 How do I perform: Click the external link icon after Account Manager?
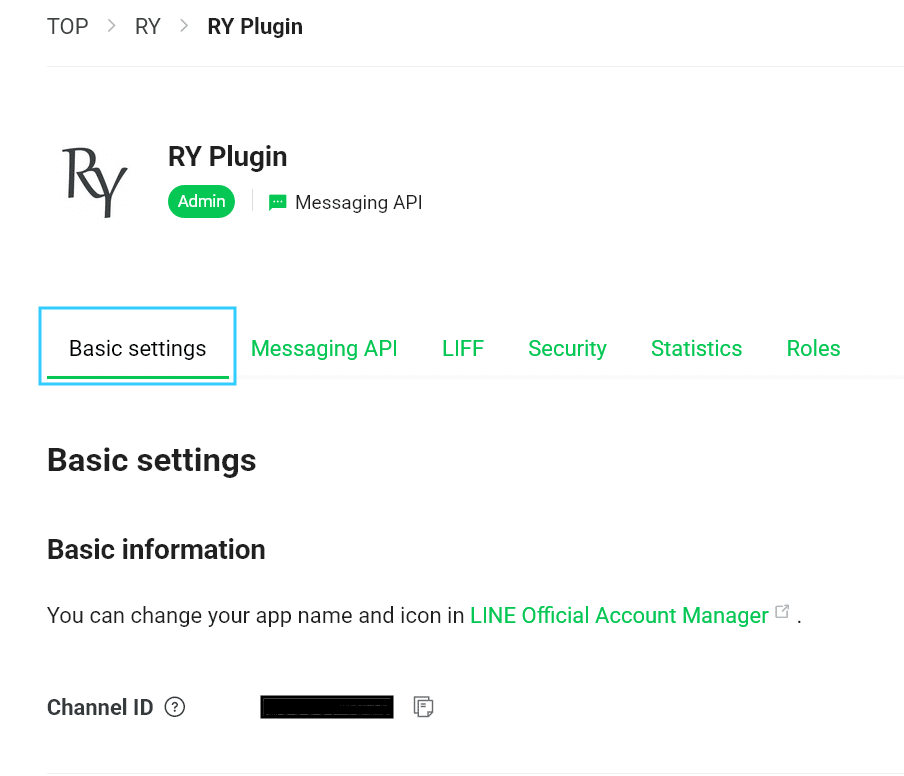(x=783, y=612)
